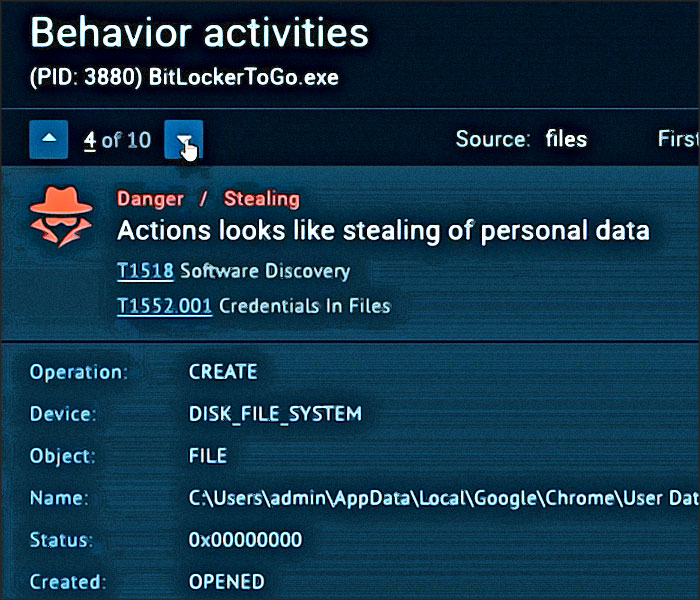Viewport: 700px width, 600px height.
Task: Open the T1518 technique link
Action: pyautogui.click(x=145, y=271)
